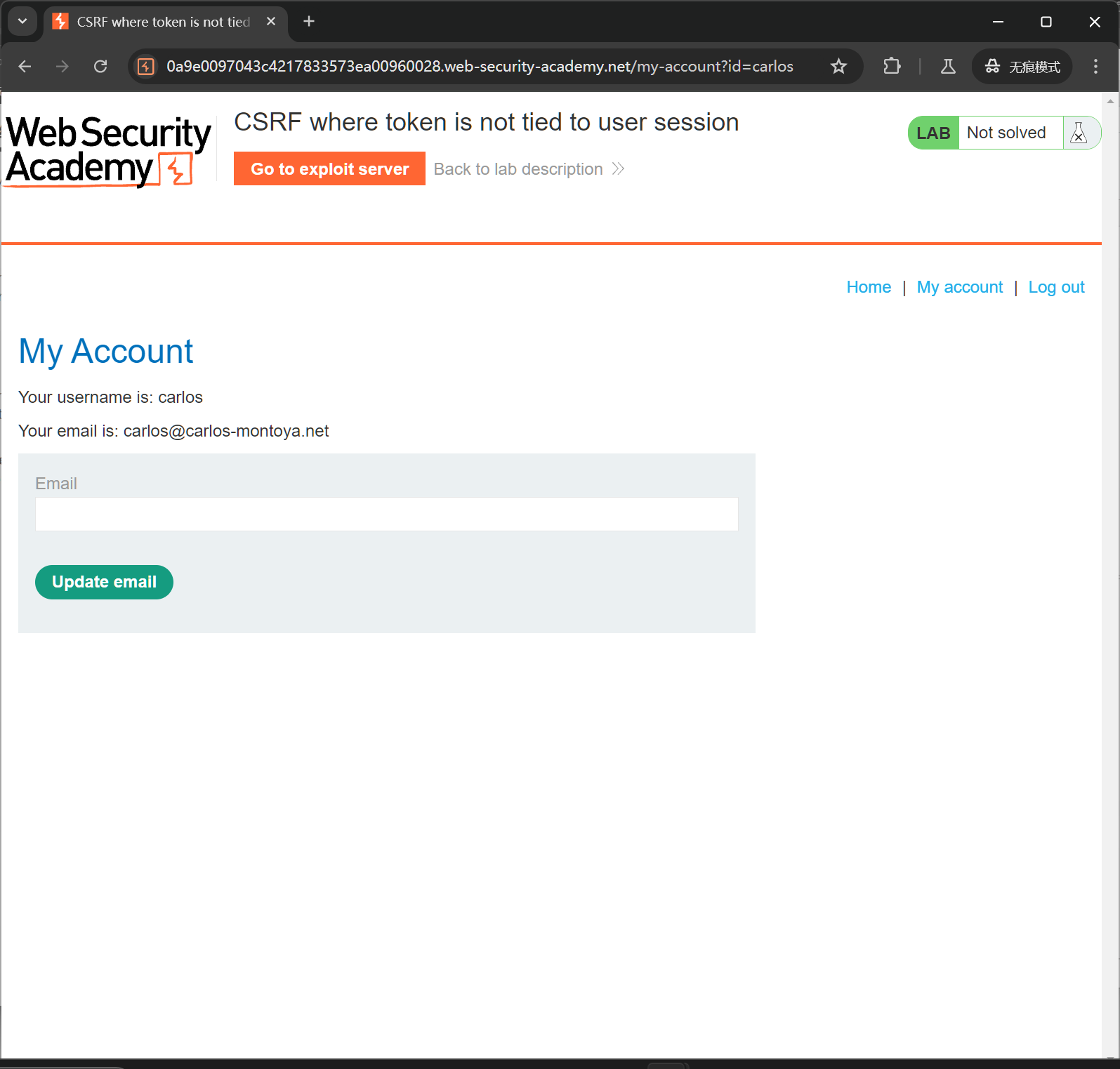The width and height of the screenshot is (1120, 1069).
Task: Bookmark this page with the star icon
Action: (838, 67)
